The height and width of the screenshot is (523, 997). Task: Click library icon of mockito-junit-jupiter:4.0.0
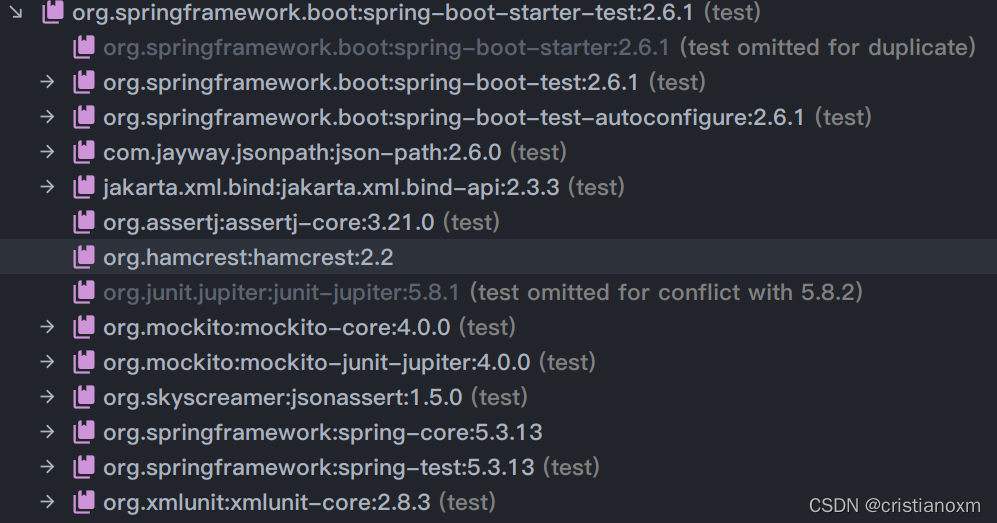pos(84,362)
